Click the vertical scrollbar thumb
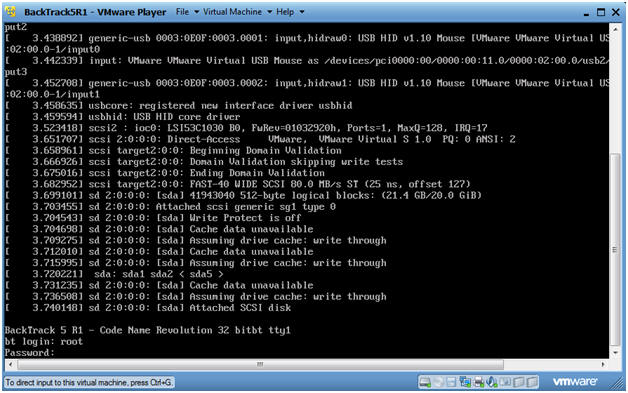628x393 pixels. [615, 249]
